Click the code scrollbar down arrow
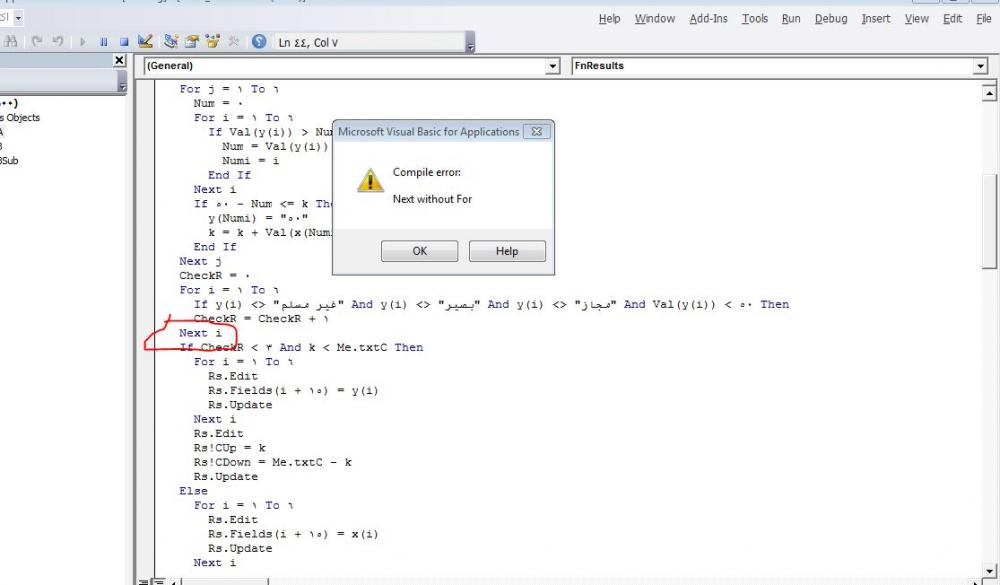Viewport: 1000px width, 585px height. point(989,570)
